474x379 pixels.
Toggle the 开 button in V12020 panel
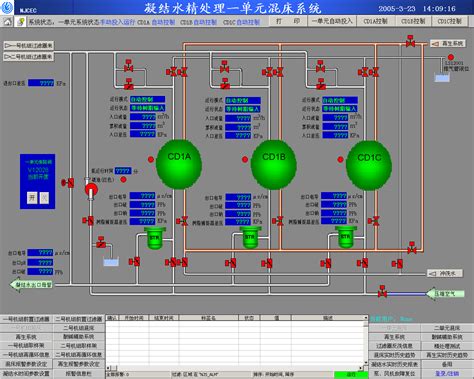[x=32, y=198]
